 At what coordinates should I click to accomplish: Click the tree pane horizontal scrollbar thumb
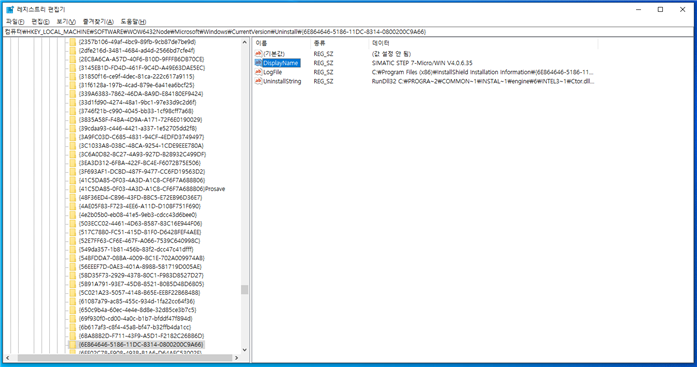[x=124, y=358]
